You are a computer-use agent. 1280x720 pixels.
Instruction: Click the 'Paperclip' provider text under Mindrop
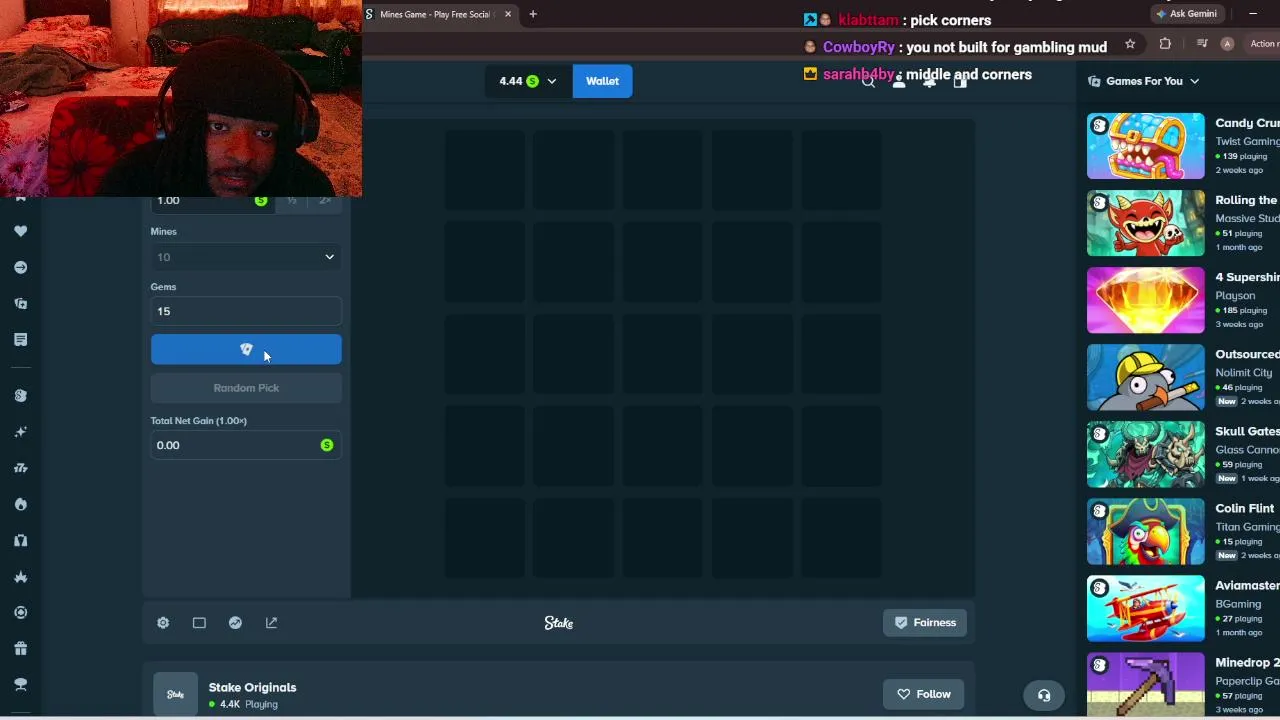tap(1247, 680)
